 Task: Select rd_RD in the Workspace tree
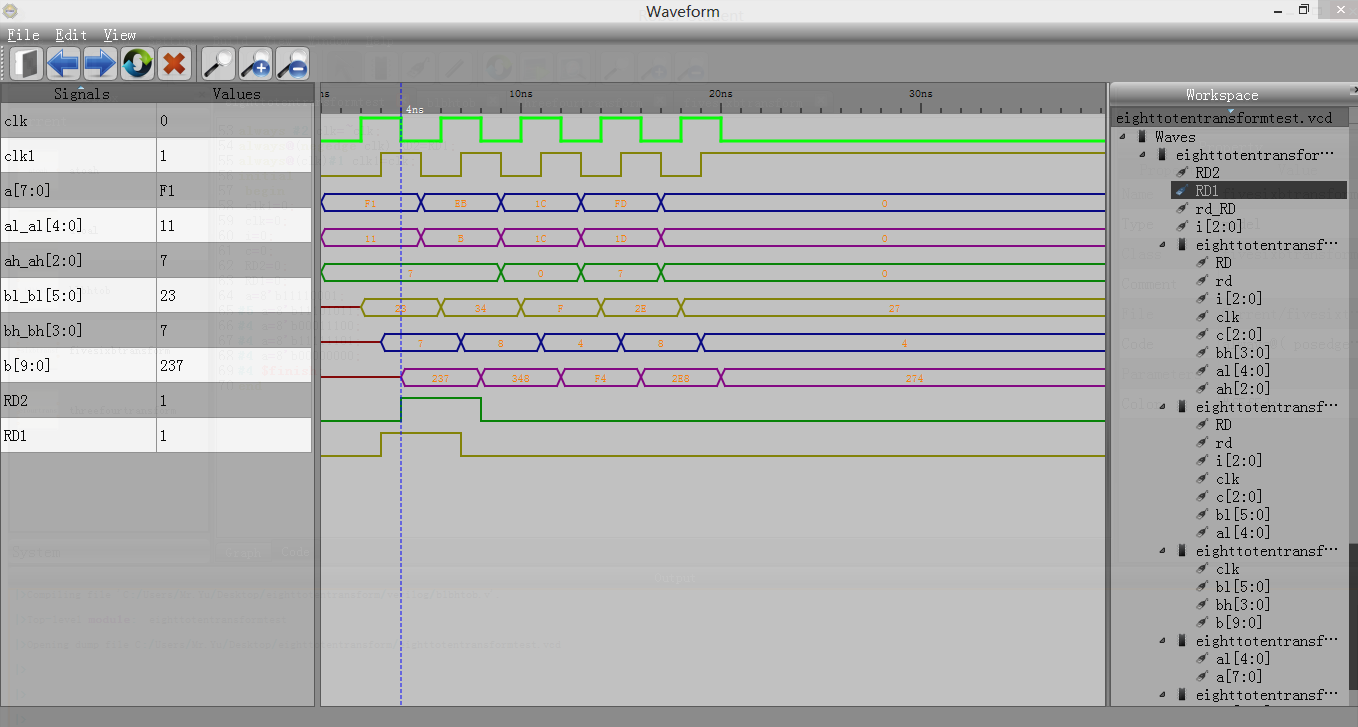coord(1215,209)
